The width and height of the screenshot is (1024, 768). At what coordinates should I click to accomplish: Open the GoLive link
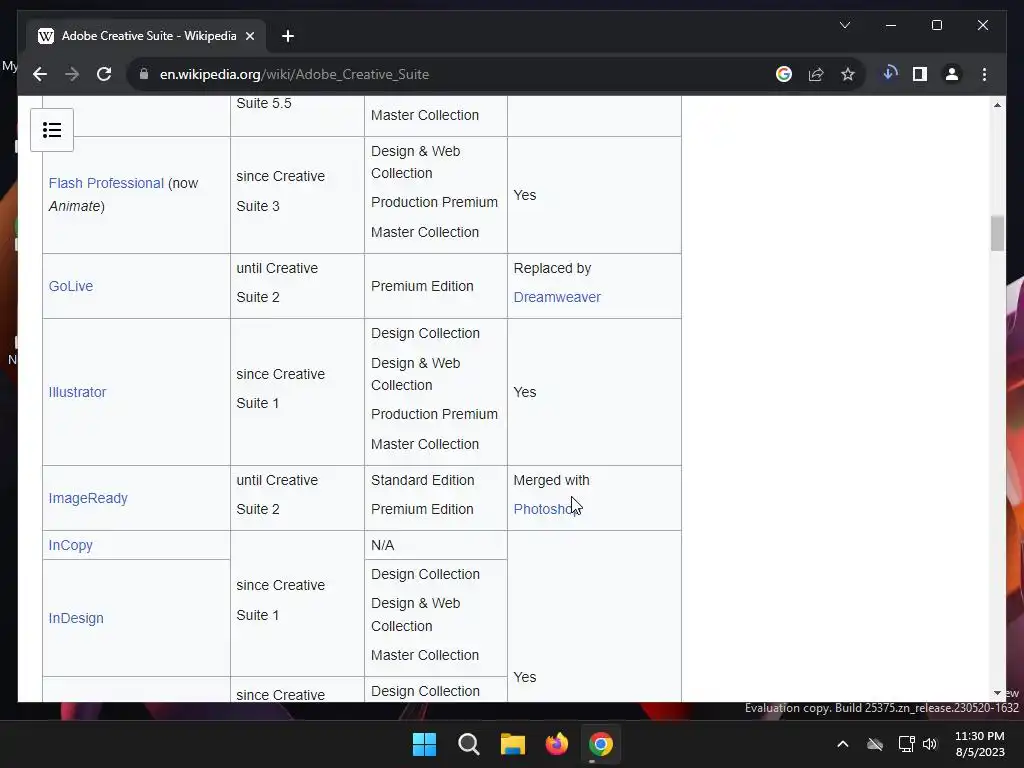(x=71, y=286)
